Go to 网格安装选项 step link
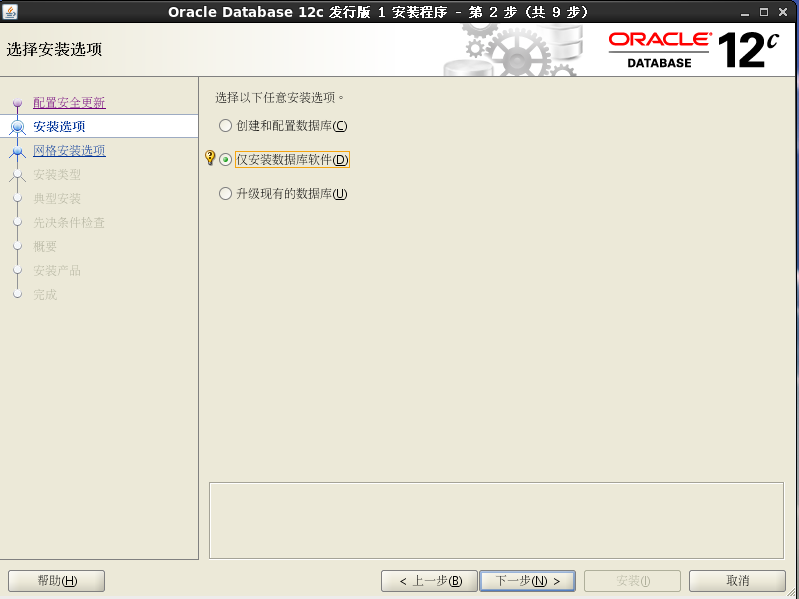Image resolution: width=799 pixels, height=599 pixels. [x=69, y=150]
